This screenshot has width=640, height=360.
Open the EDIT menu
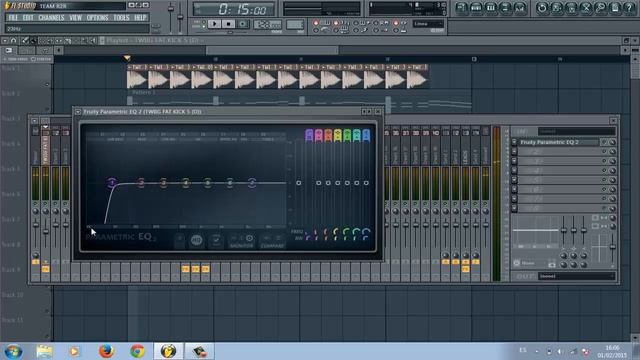point(28,18)
